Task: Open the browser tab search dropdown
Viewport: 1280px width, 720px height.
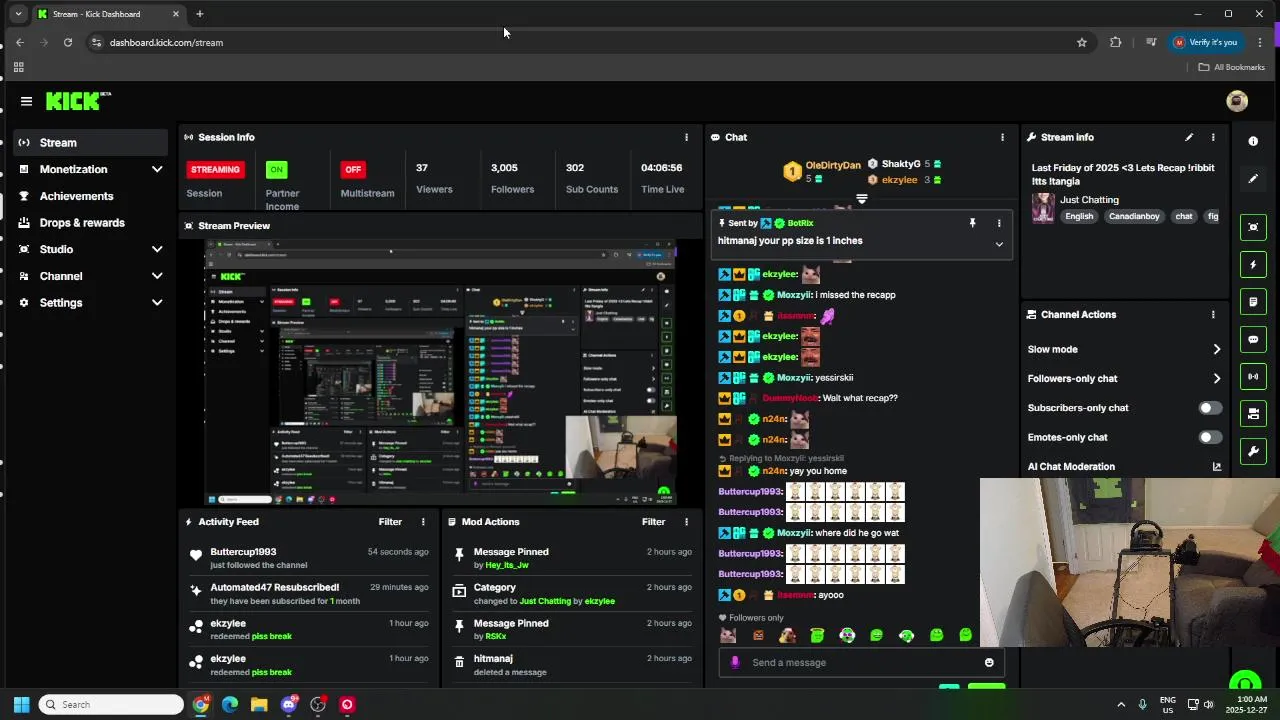Action: [x=18, y=14]
